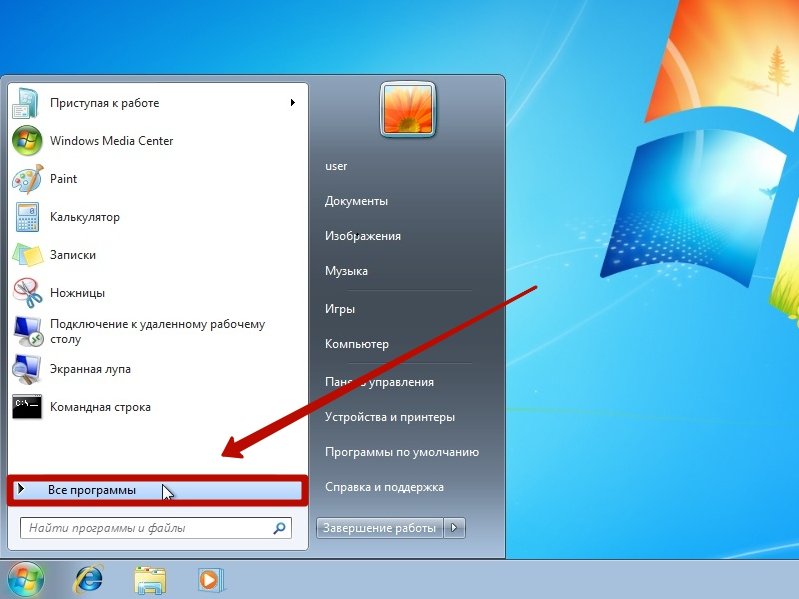
Task: Open the Getting Started (Приступая к работе) icon
Action: (x=26, y=103)
